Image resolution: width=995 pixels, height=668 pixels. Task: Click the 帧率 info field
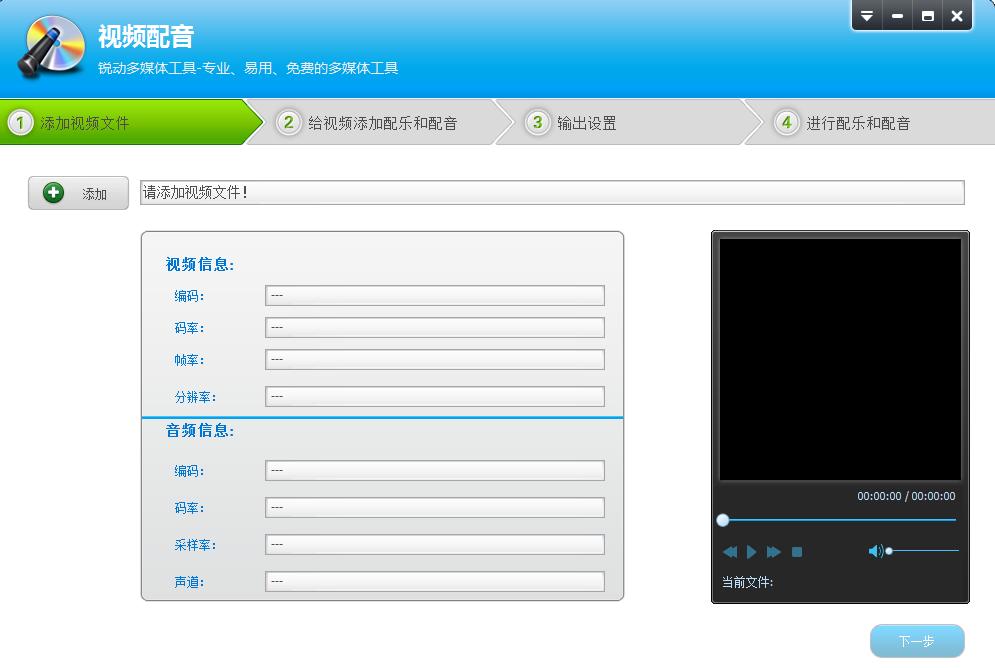click(x=435, y=360)
